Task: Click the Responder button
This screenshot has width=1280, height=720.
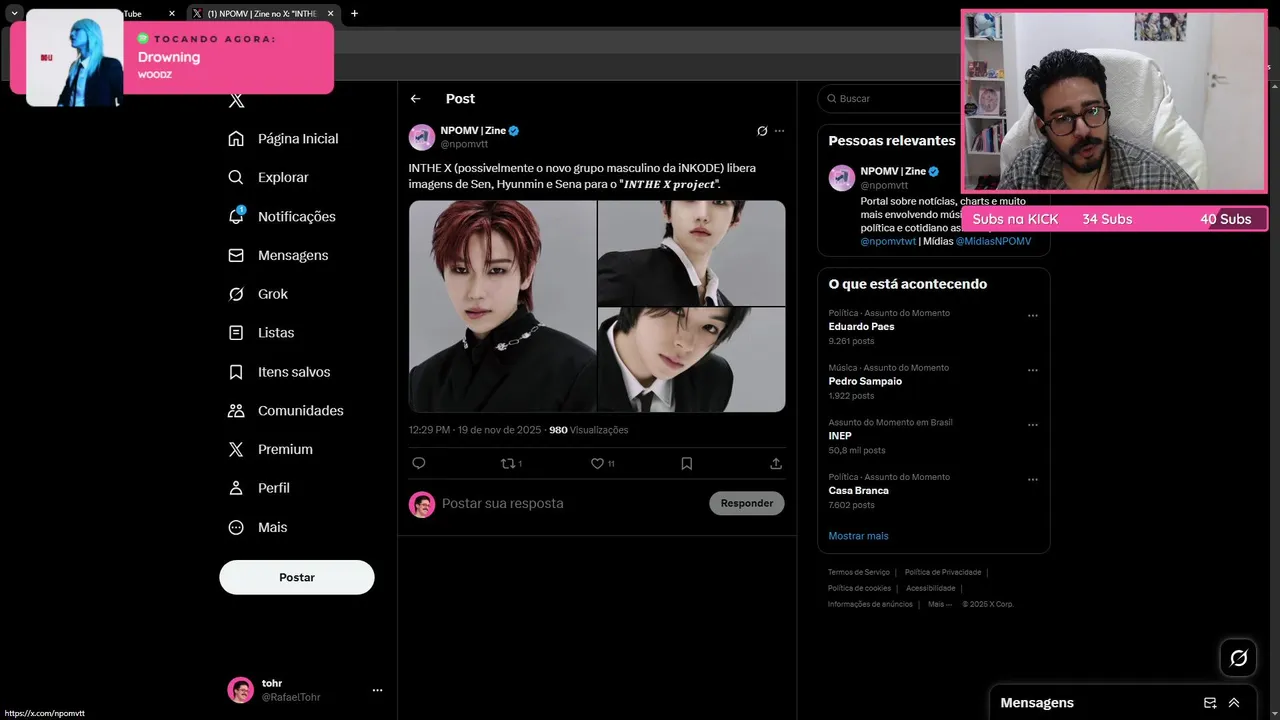Action: (747, 503)
